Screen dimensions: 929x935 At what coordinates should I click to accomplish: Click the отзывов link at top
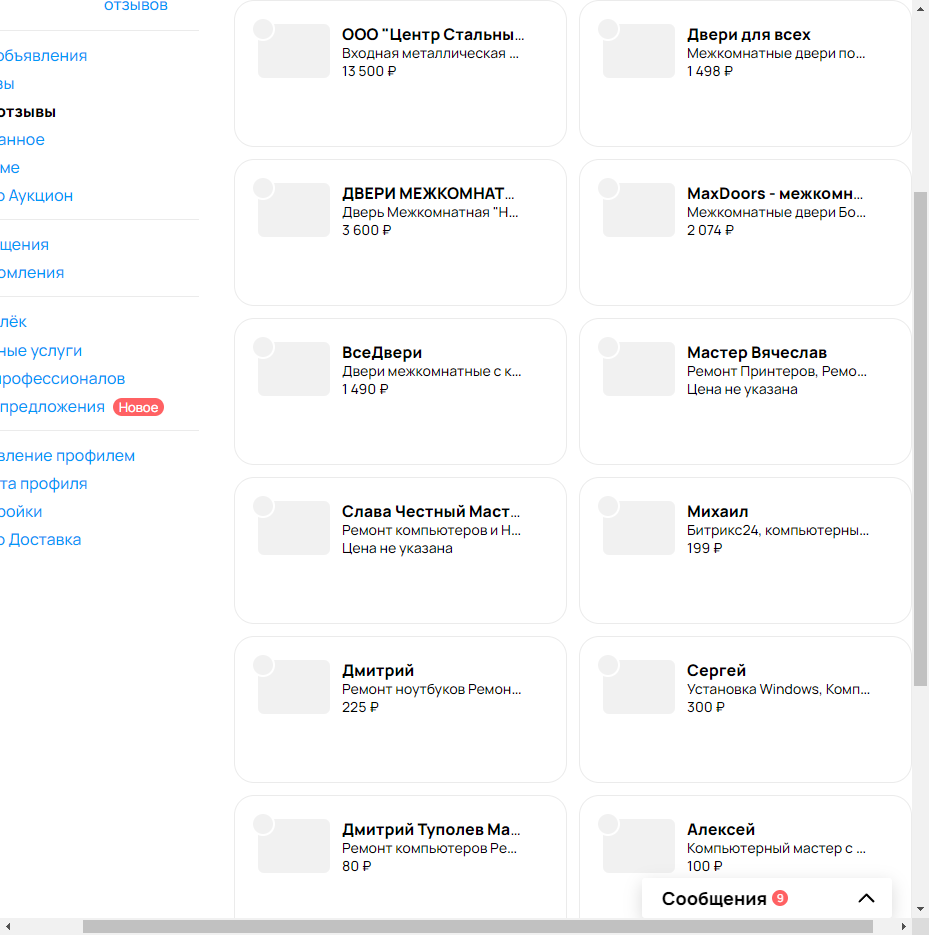136,6
